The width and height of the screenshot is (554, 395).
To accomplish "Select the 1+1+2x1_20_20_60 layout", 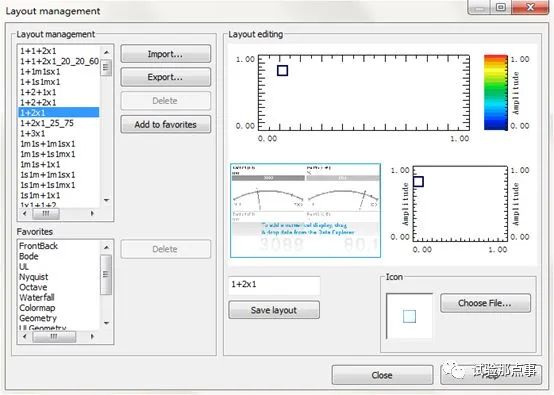I will (58, 61).
